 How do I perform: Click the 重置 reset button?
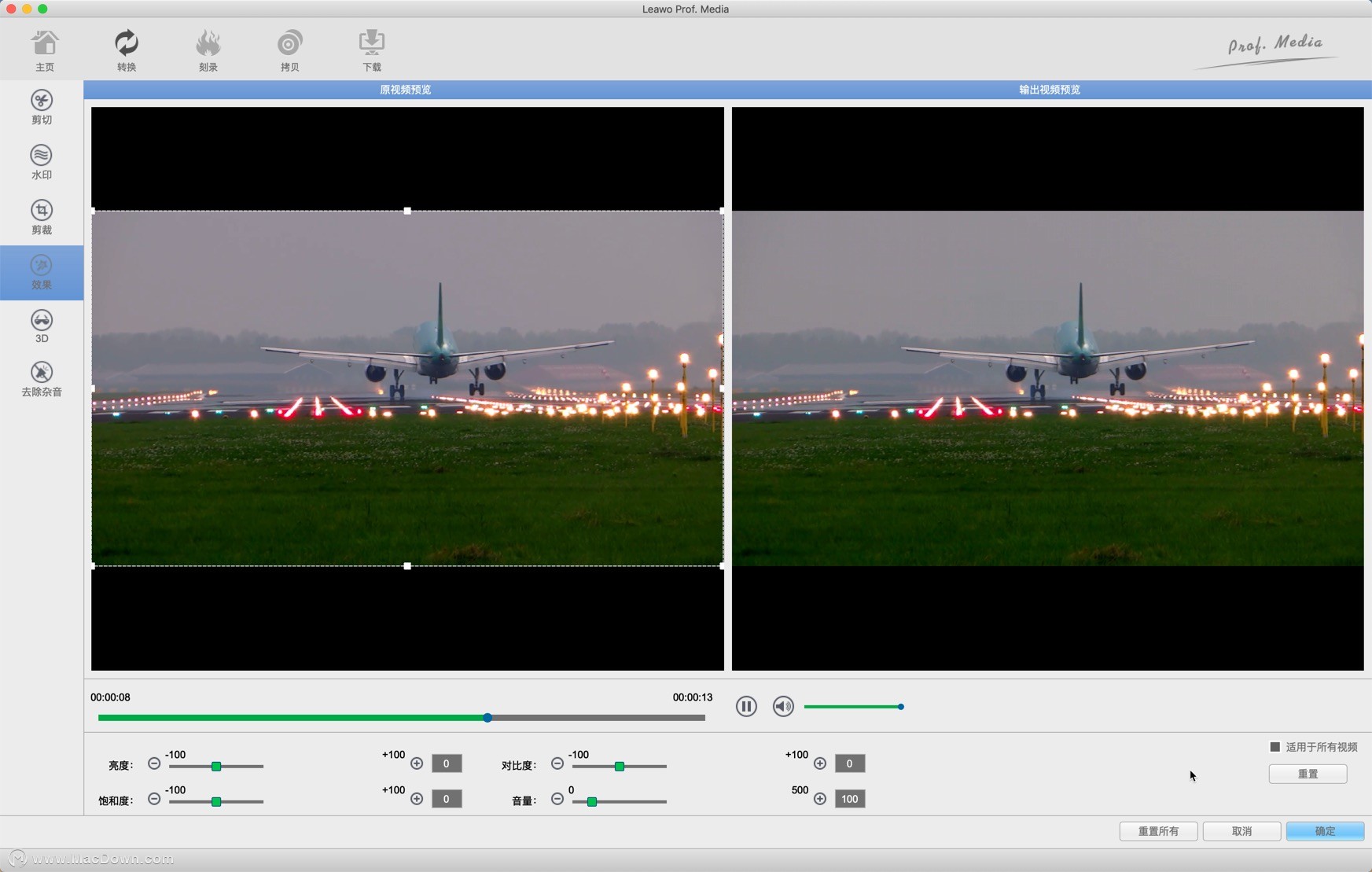point(1308,774)
